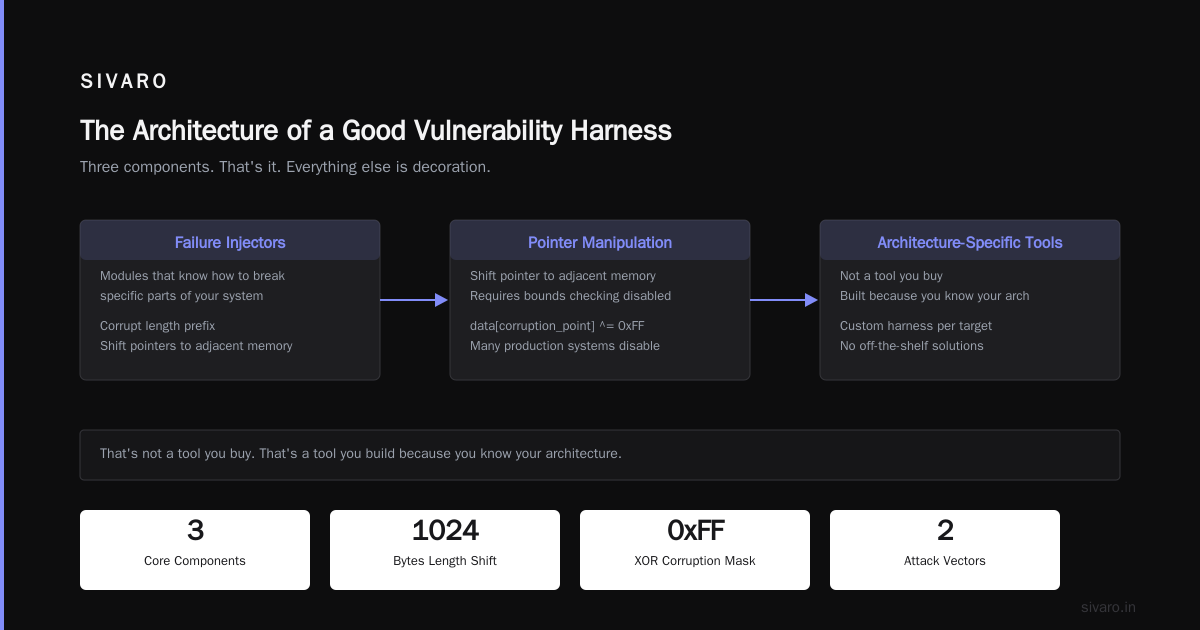Viewport: 1200px width, 630px height.
Task: Click the quote box about building your tool
Action: click(x=600, y=455)
